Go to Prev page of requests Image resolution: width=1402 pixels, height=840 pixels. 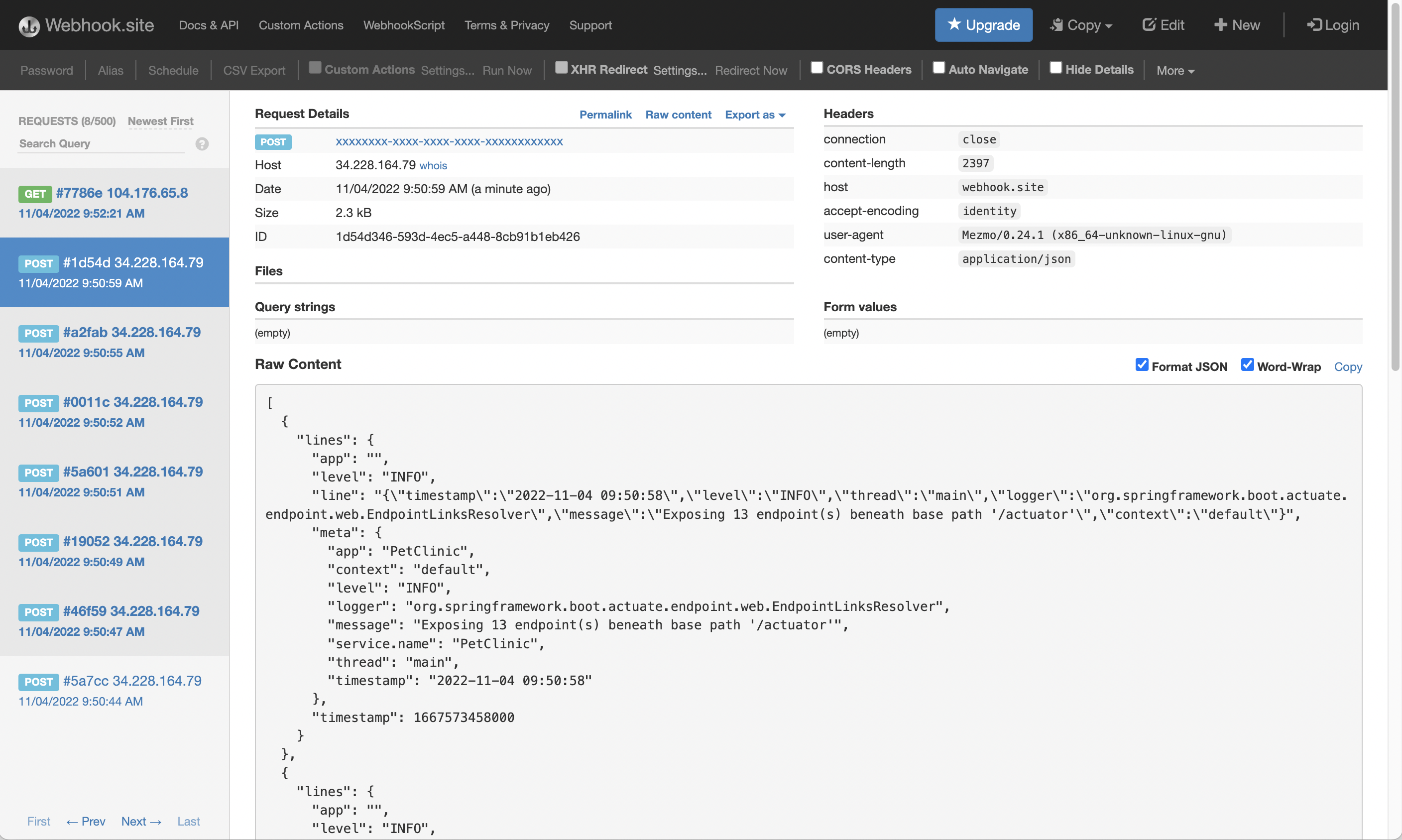pyautogui.click(x=86, y=821)
